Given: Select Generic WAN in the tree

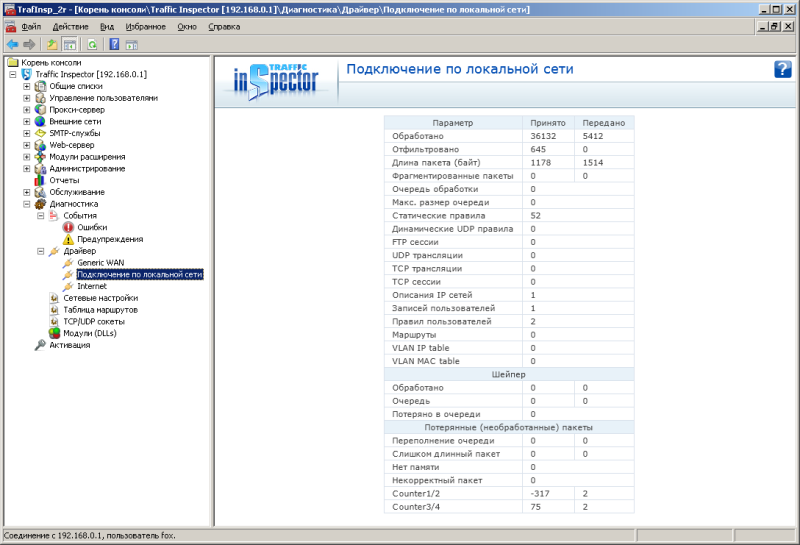Looking at the screenshot, I should tap(101, 262).
